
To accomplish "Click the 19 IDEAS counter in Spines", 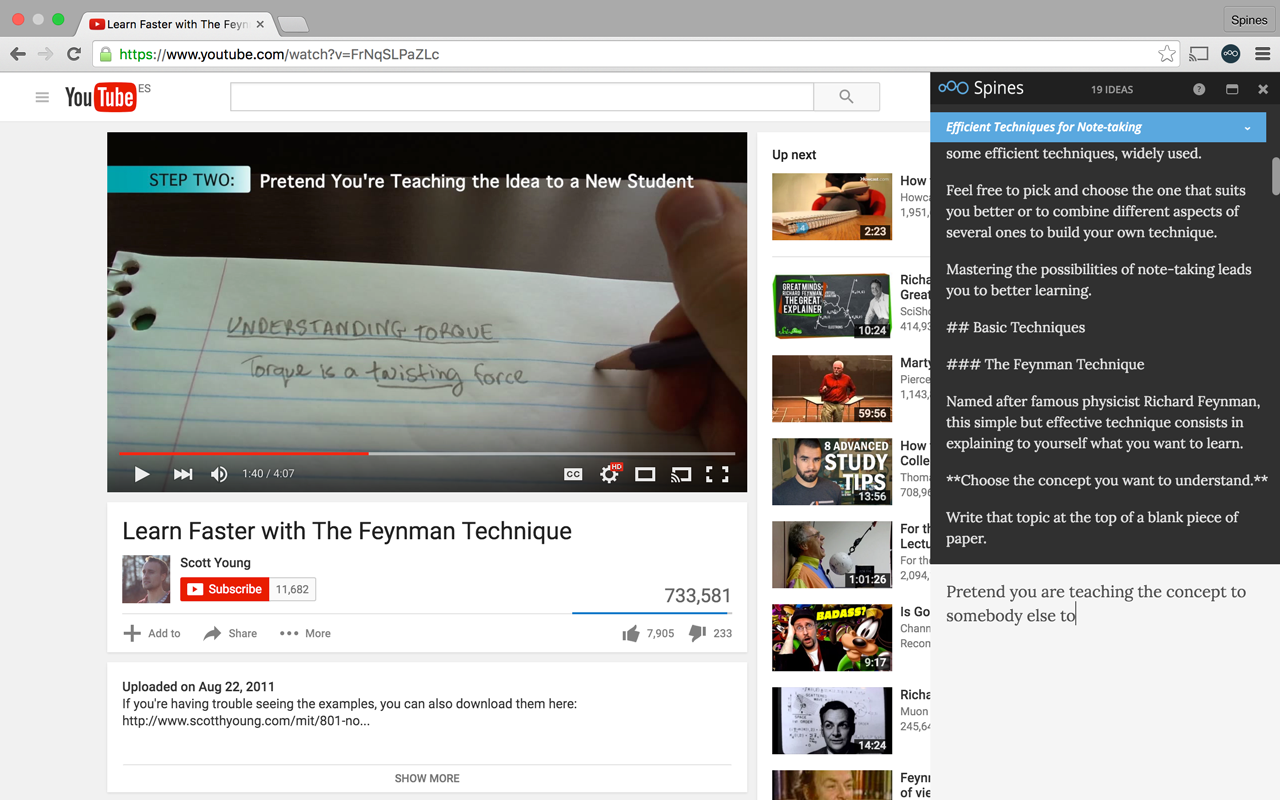I will [1112, 89].
